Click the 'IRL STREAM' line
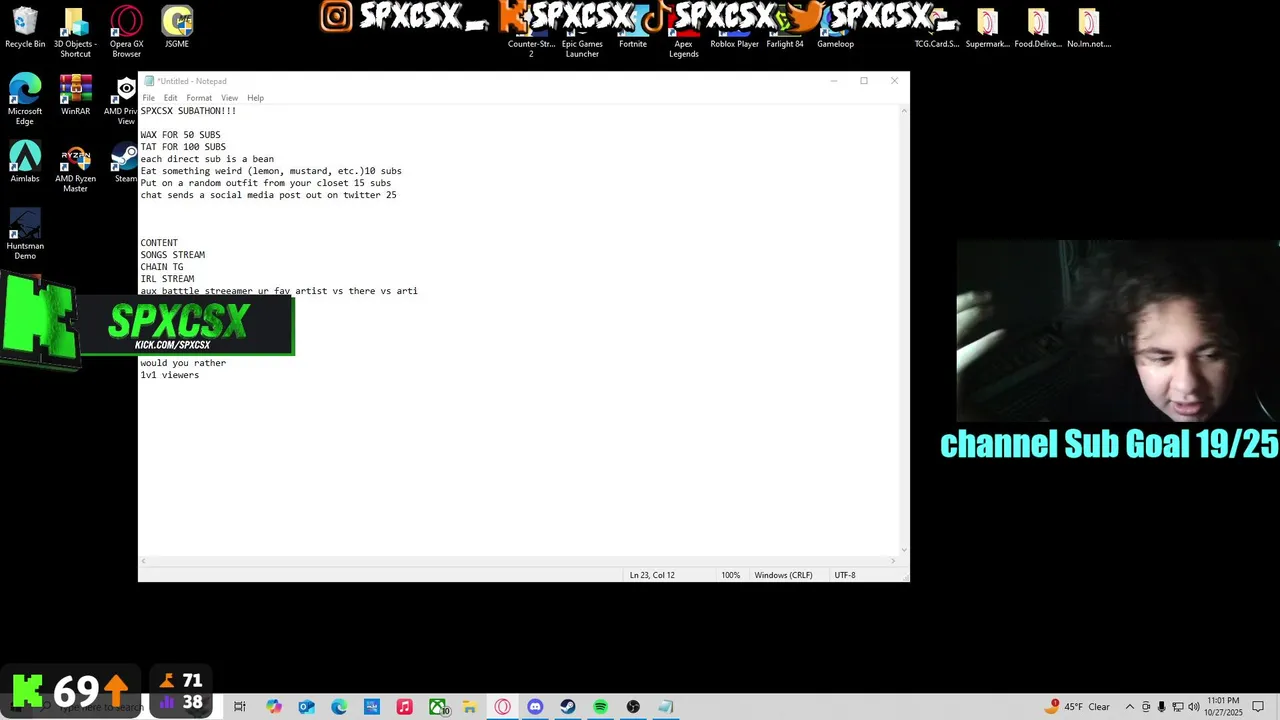Screen dimensions: 1280x720 tap(167, 279)
